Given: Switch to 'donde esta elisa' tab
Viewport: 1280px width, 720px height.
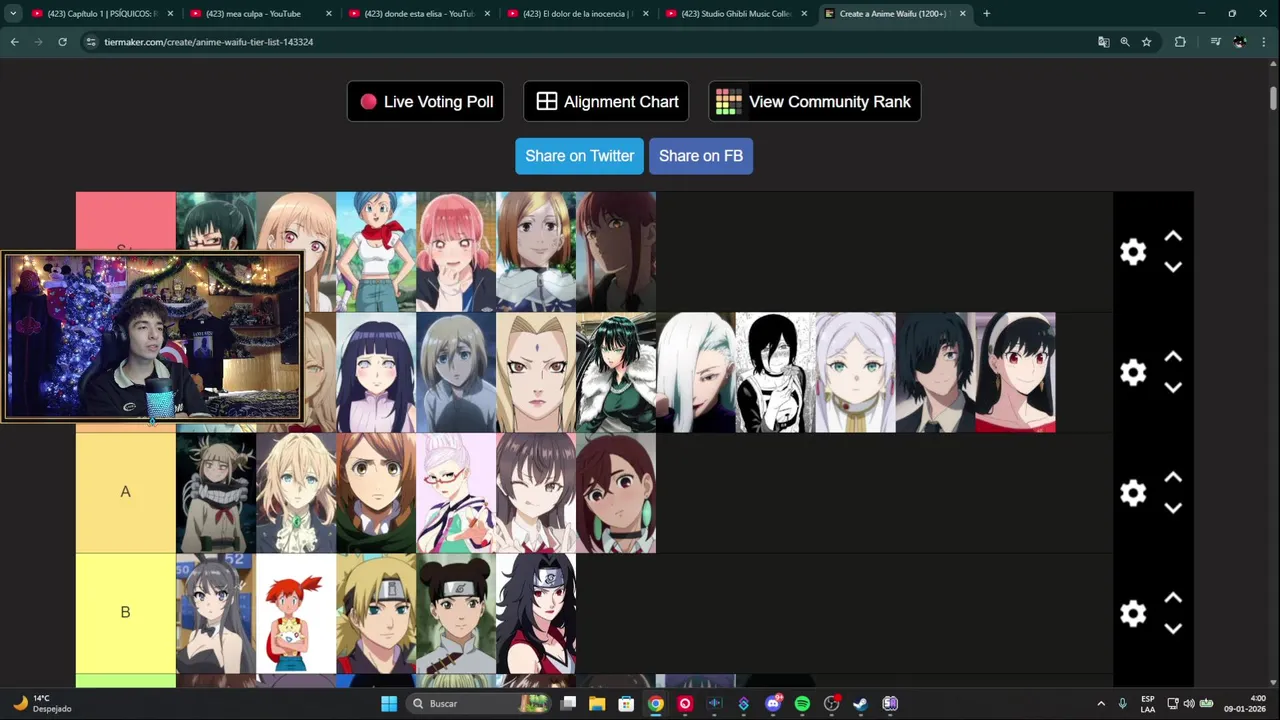Looking at the screenshot, I should coord(417,14).
